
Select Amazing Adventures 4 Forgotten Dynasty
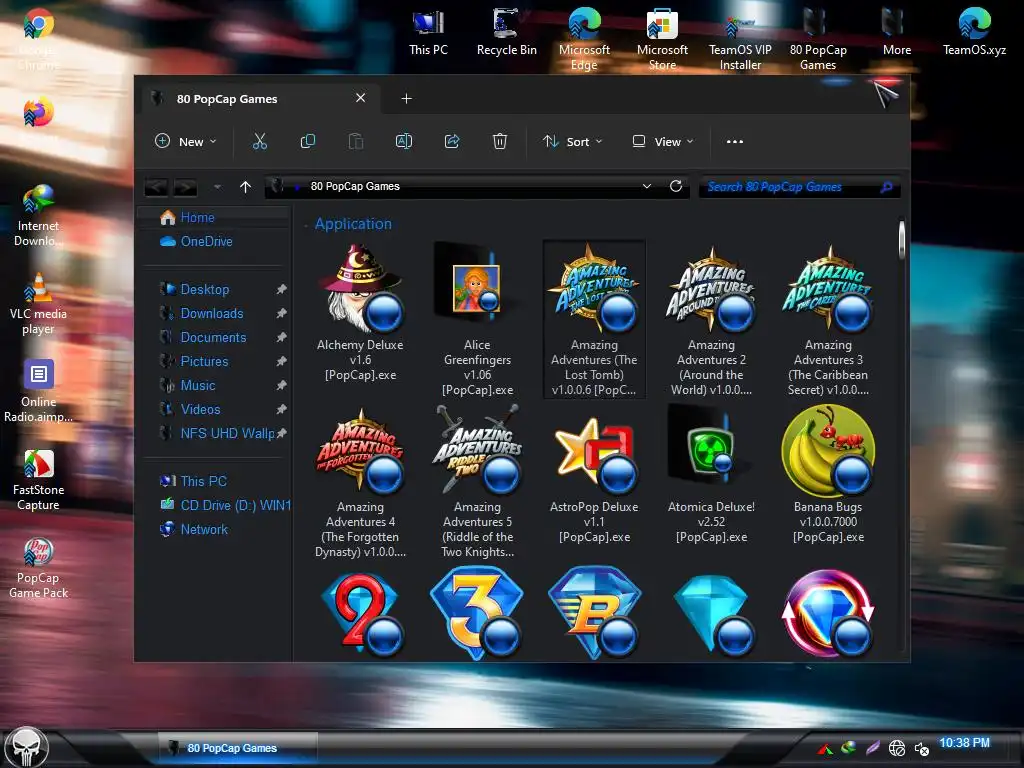click(360, 482)
